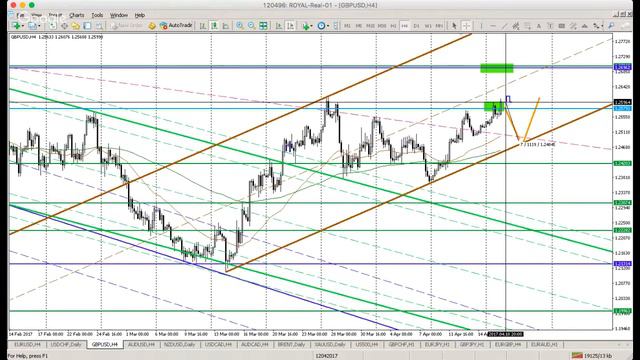Screen dimensions: 640x360
Task: Click the Zoom Out magnifier icon
Action: click(x=251, y=26)
